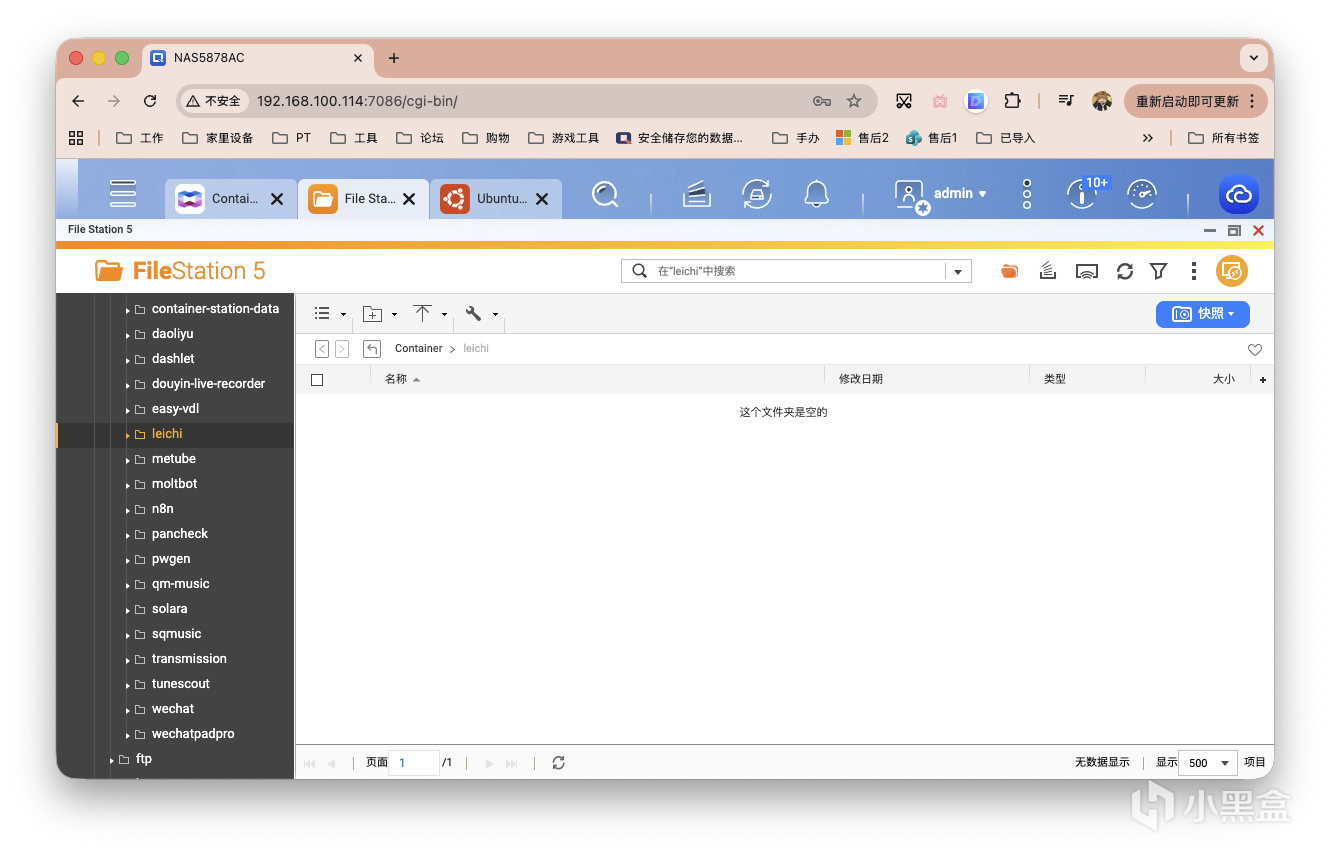The height and width of the screenshot is (853, 1330).
Task: Reload the browser page
Action: [x=150, y=101]
